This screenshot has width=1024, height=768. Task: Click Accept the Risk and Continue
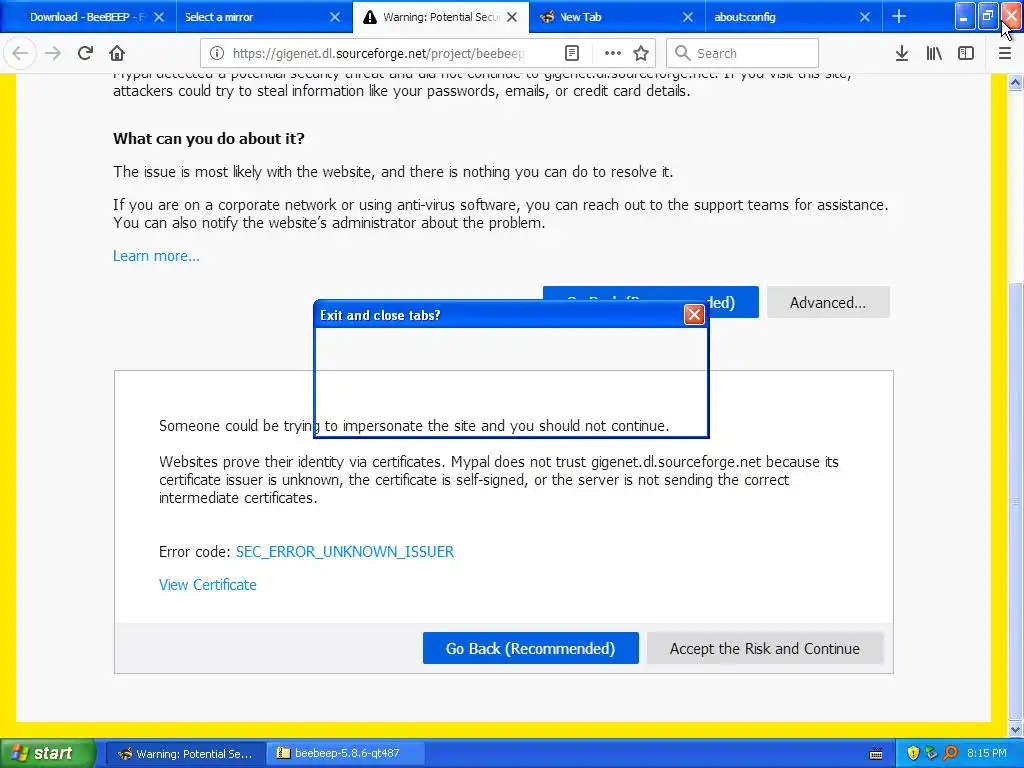tap(765, 648)
